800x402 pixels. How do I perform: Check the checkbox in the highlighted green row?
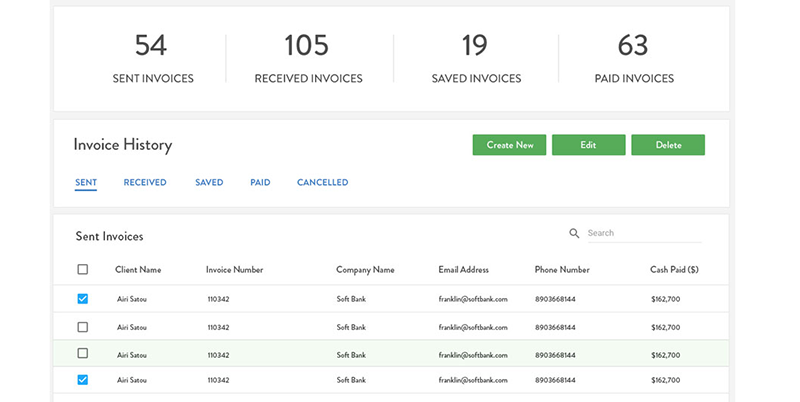[x=83, y=354]
